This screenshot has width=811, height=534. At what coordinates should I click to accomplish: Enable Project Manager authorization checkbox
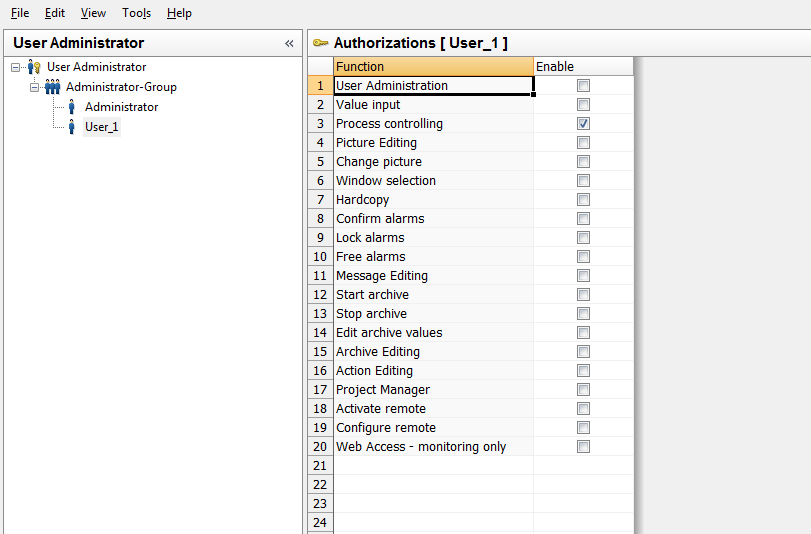583,390
